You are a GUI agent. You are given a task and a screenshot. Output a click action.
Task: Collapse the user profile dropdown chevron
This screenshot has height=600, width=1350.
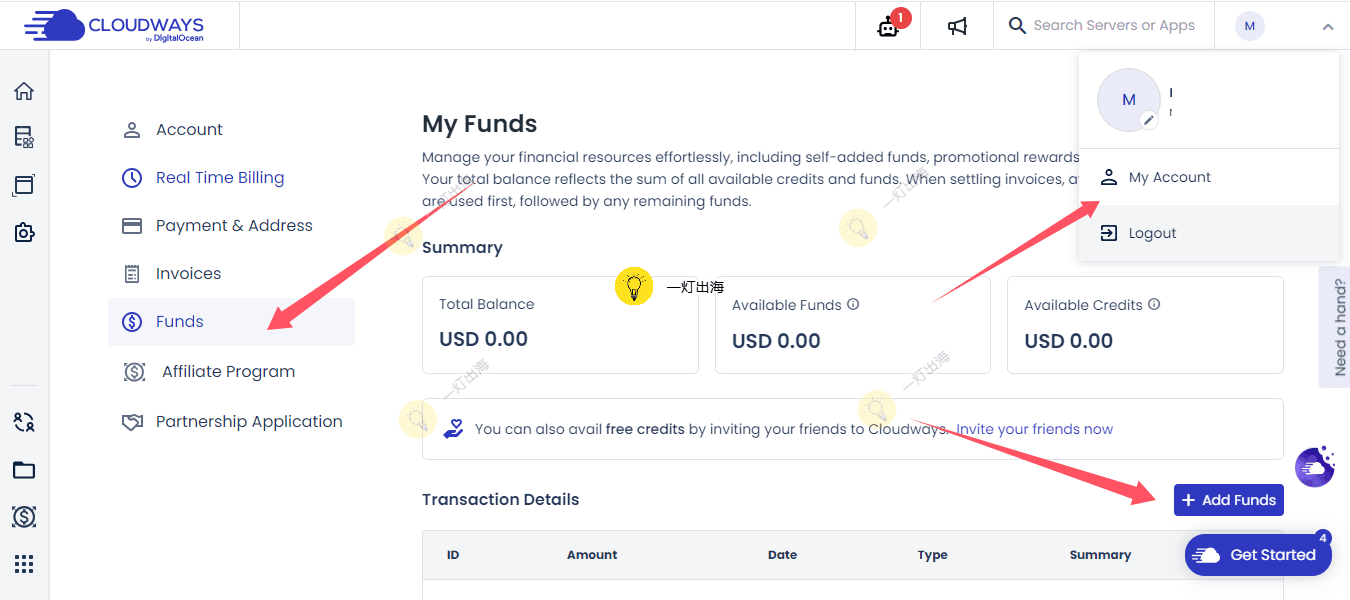coord(1328,27)
